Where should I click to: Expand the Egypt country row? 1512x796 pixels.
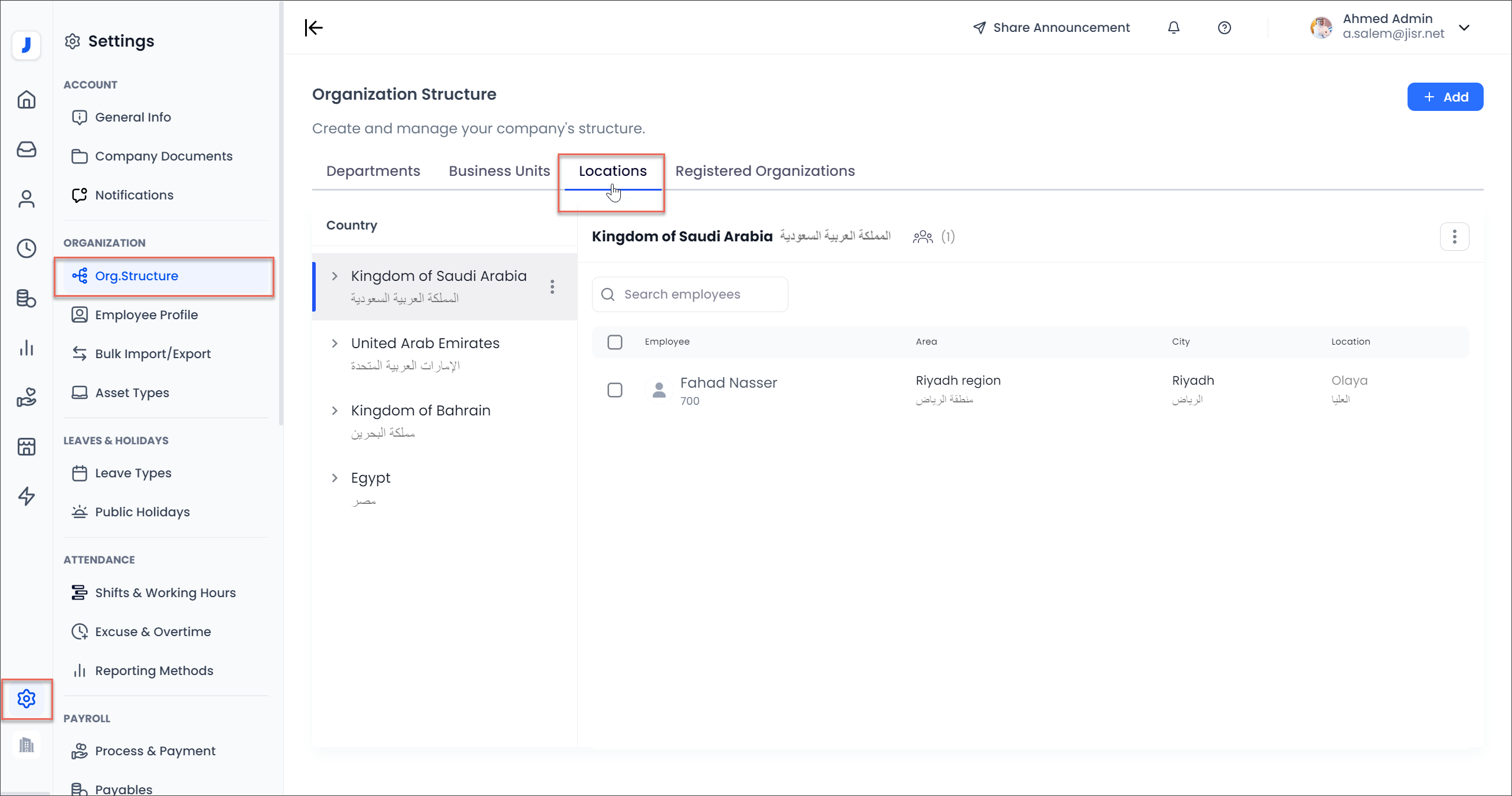pos(335,478)
